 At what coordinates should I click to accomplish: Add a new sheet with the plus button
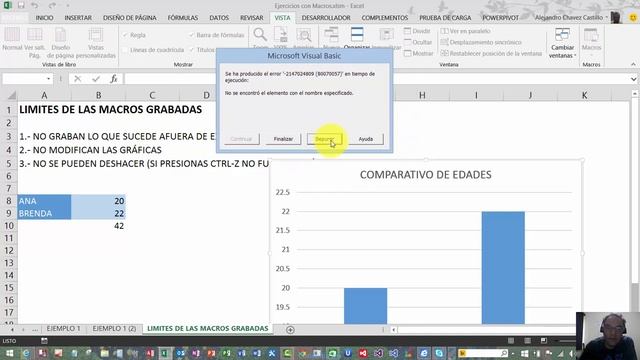pos(290,329)
